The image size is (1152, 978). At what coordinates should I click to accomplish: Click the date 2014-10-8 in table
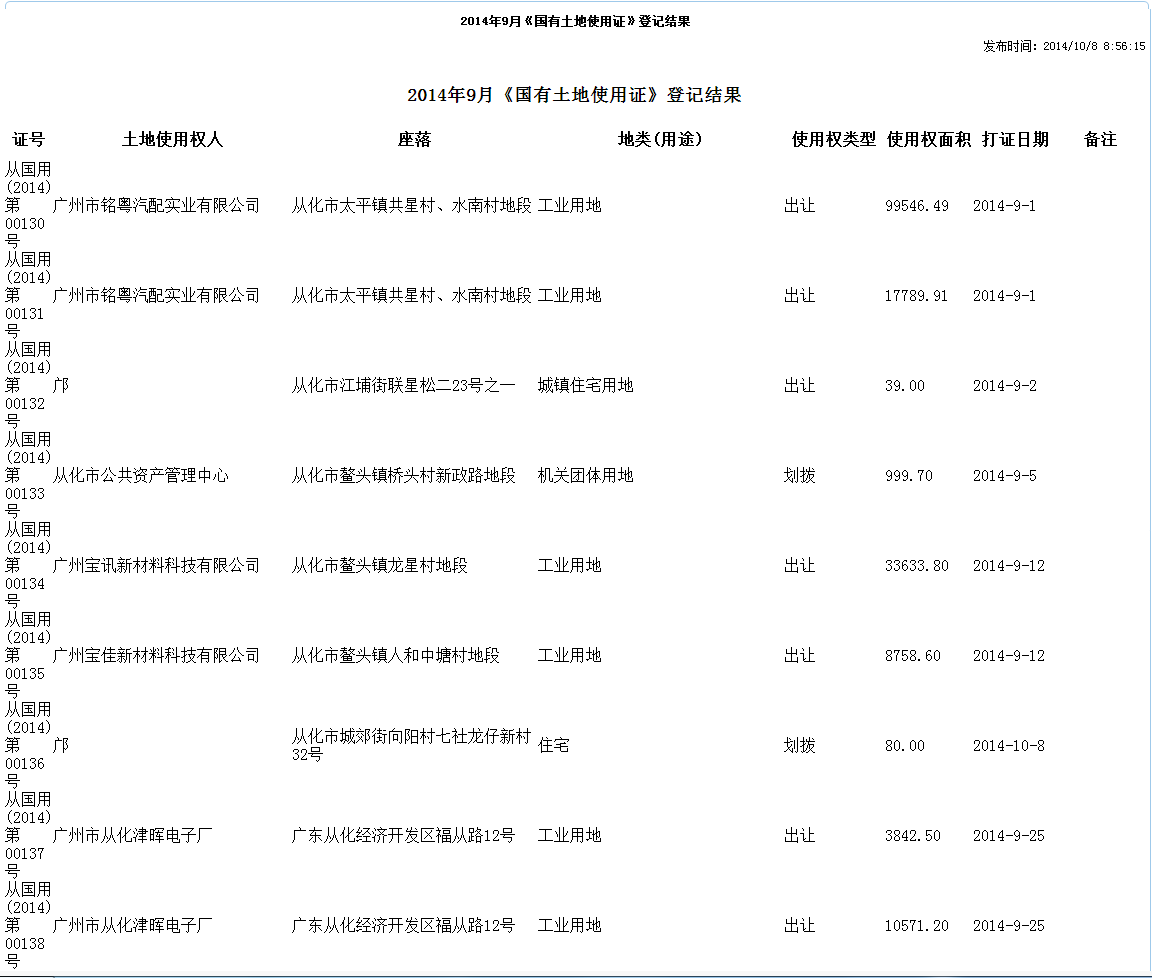tap(1008, 746)
